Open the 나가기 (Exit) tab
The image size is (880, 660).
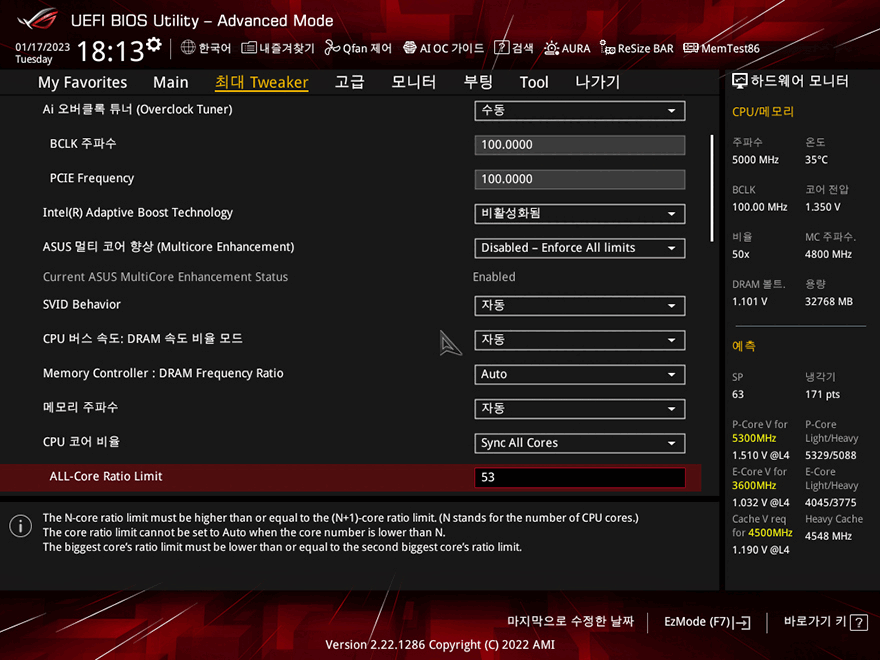point(598,82)
